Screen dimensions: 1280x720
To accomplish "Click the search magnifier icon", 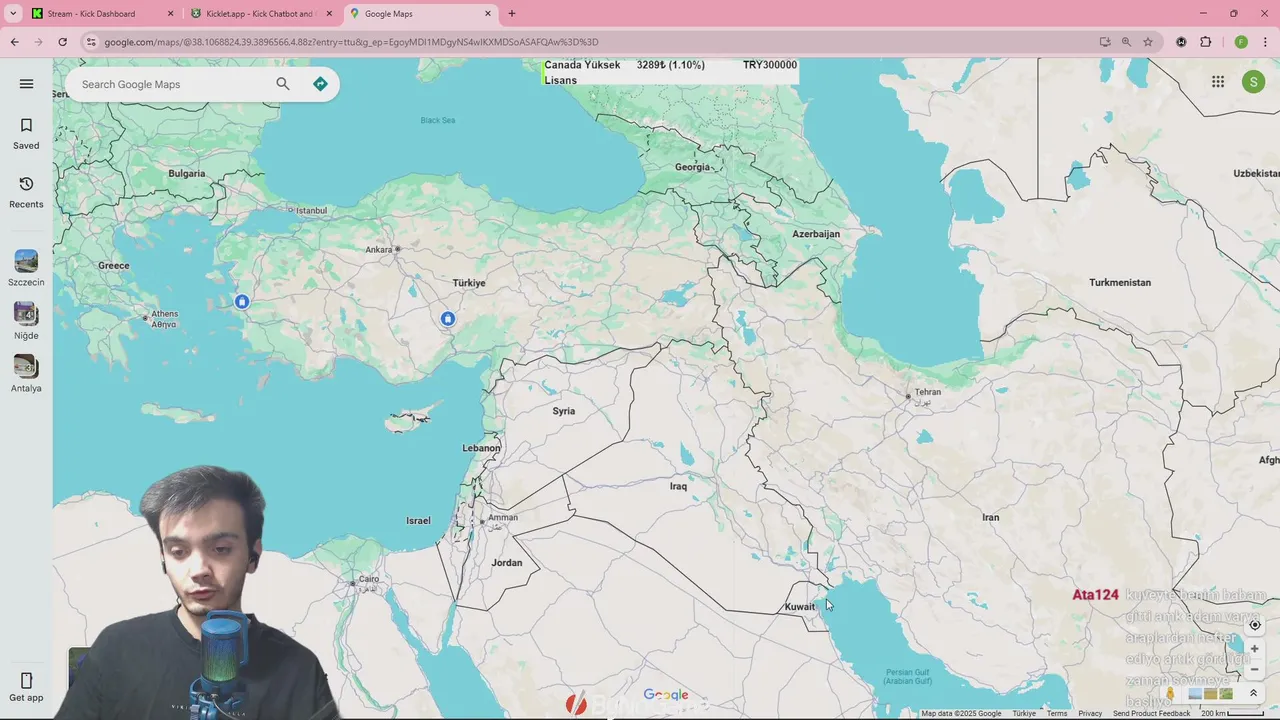I will tap(283, 84).
